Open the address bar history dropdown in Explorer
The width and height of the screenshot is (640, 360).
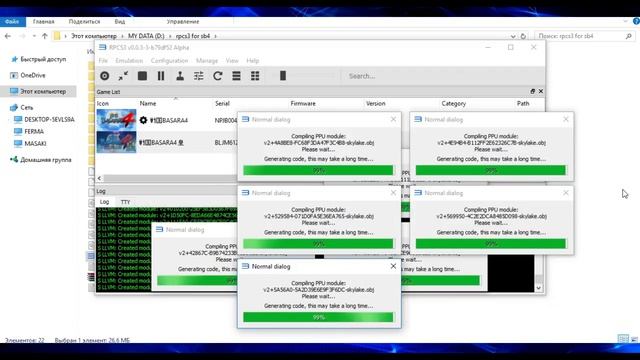click(513, 36)
